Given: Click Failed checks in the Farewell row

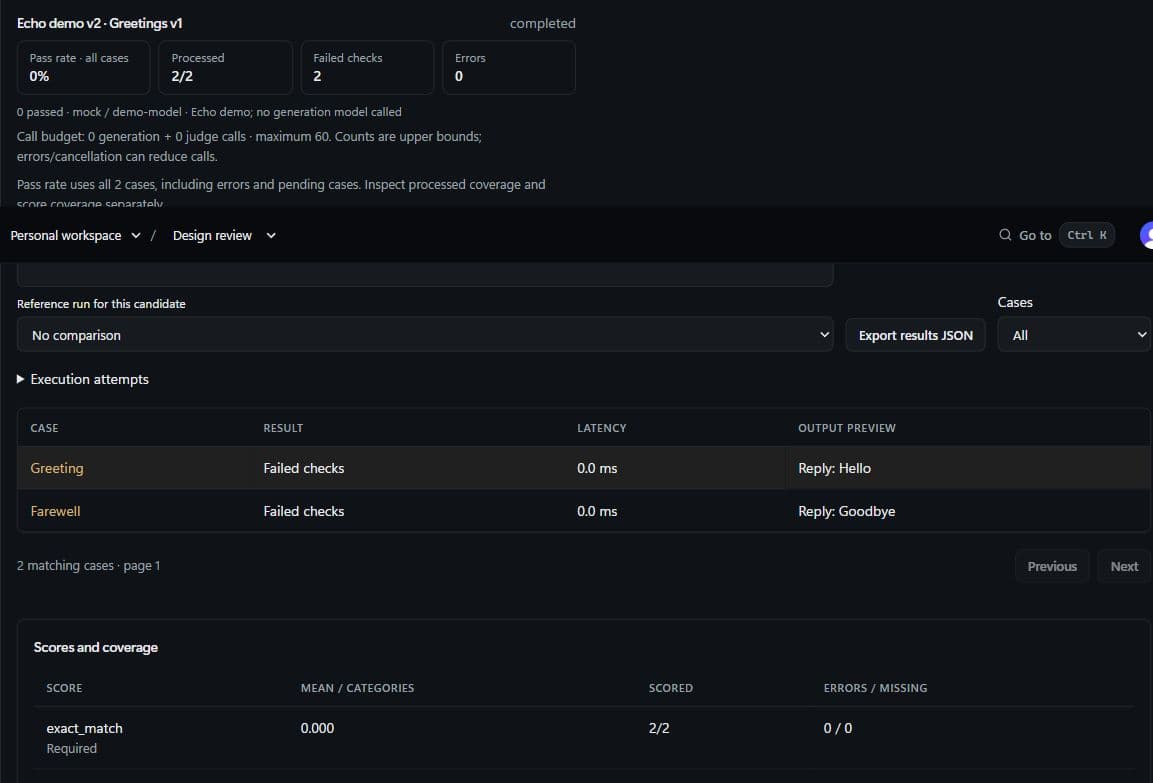Looking at the screenshot, I should (304, 511).
